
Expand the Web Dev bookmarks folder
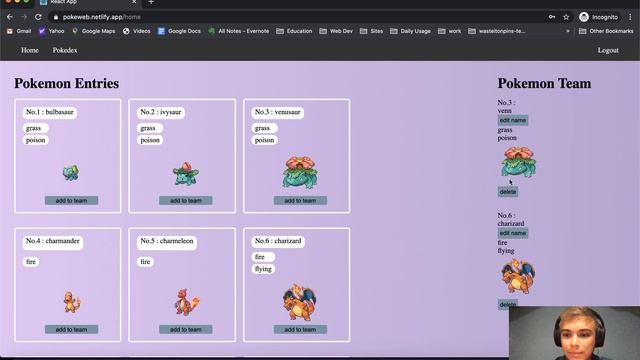click(x=336, y=31)
